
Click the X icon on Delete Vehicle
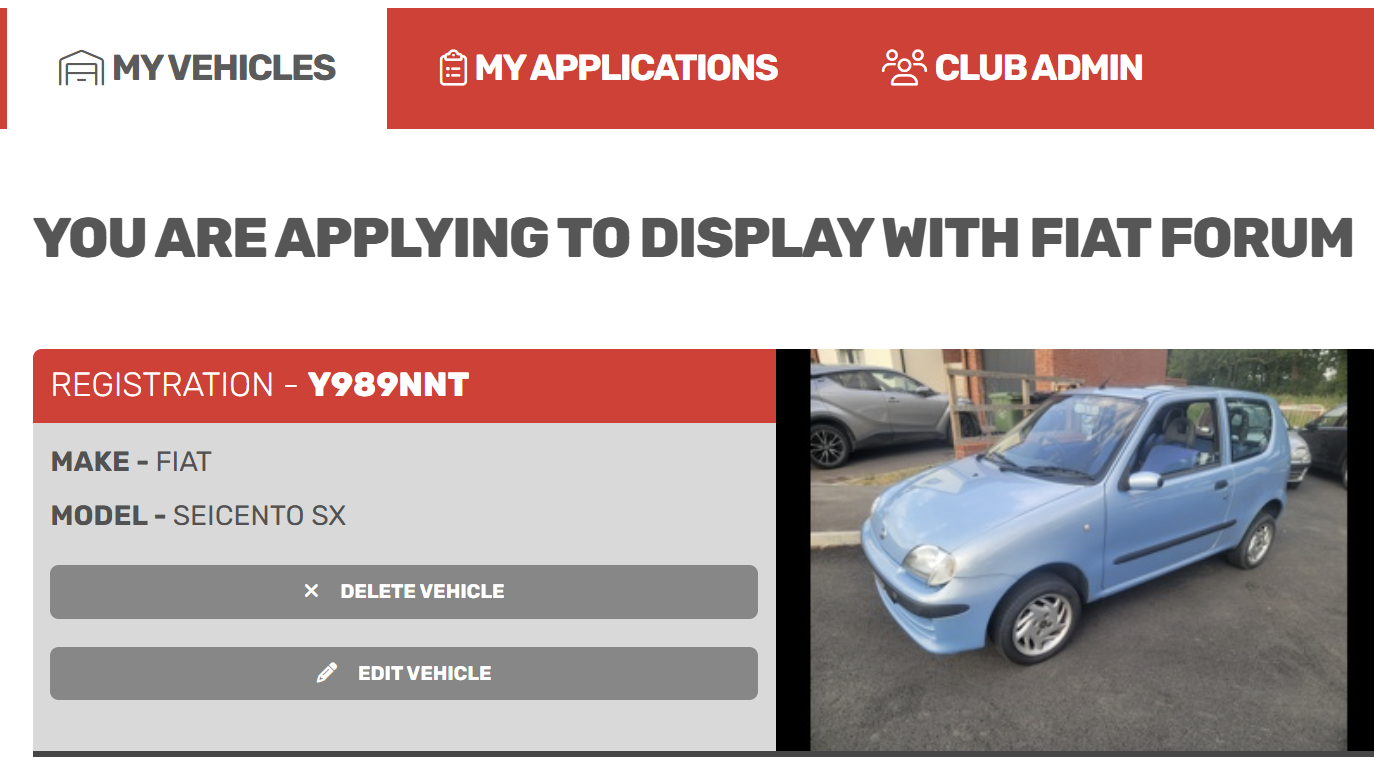[311, 591]
